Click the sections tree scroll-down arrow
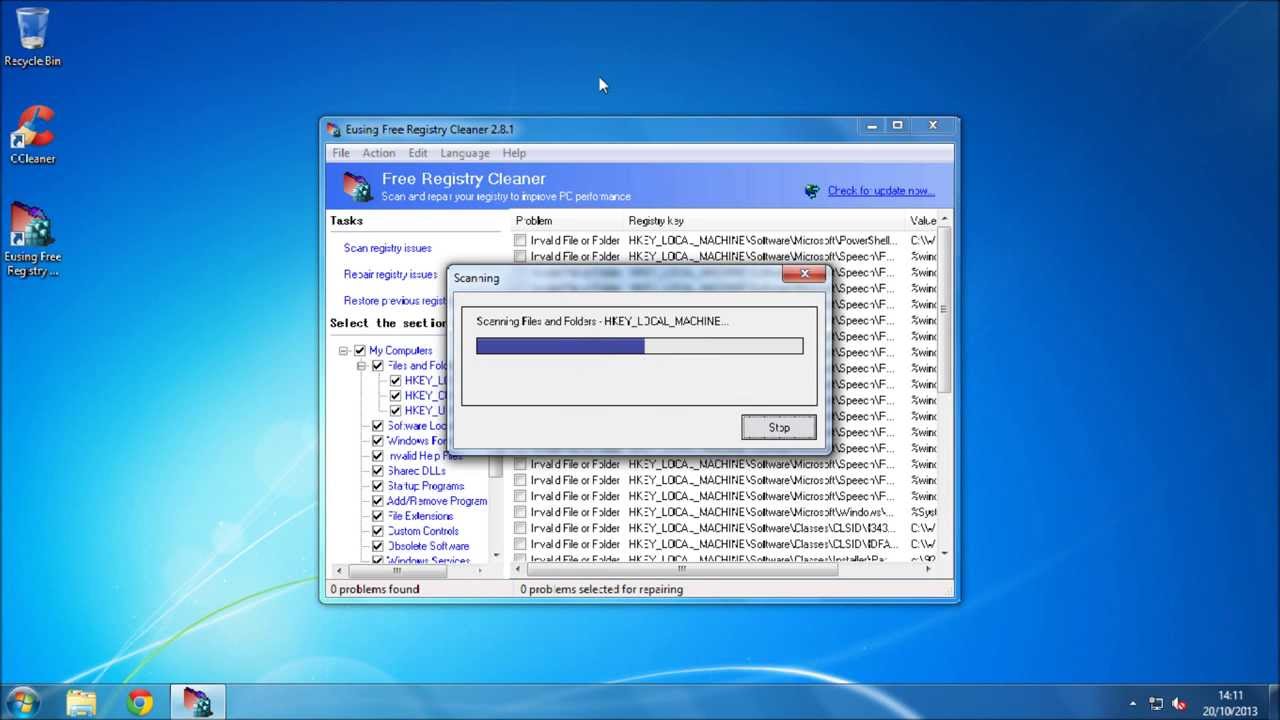1280x720 pixels. (496, 555)
